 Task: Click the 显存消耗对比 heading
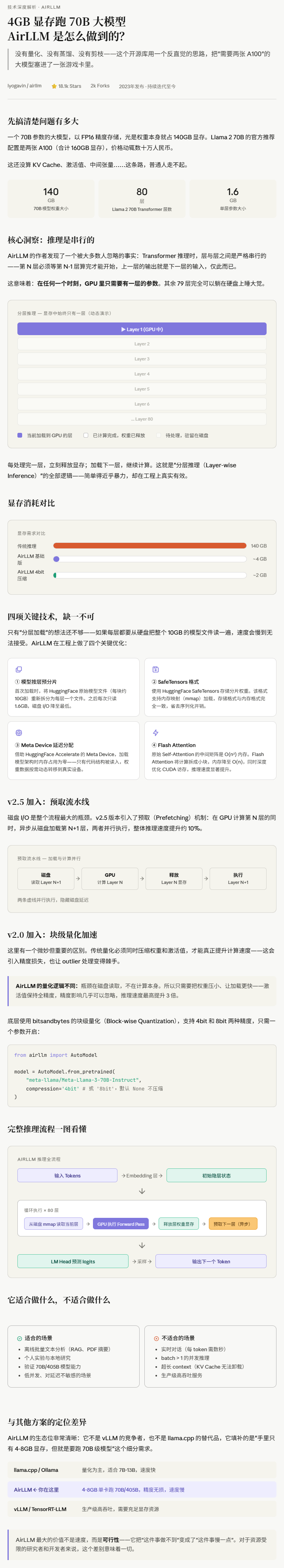31,503
